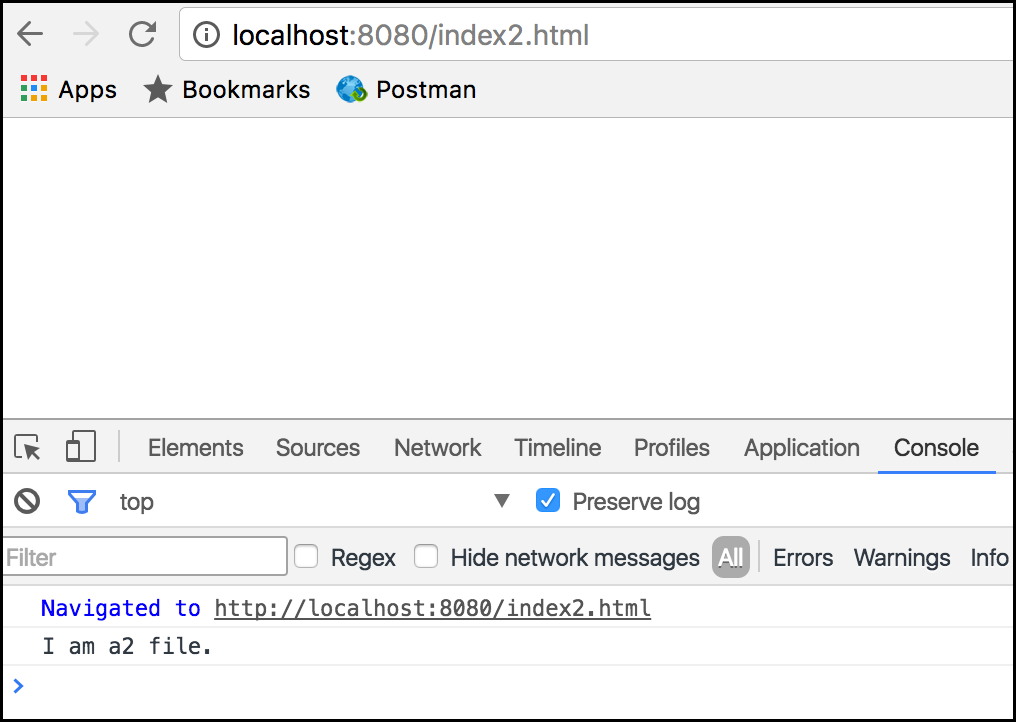Open the localhost:8080/index2.html console link

point(432,608)
